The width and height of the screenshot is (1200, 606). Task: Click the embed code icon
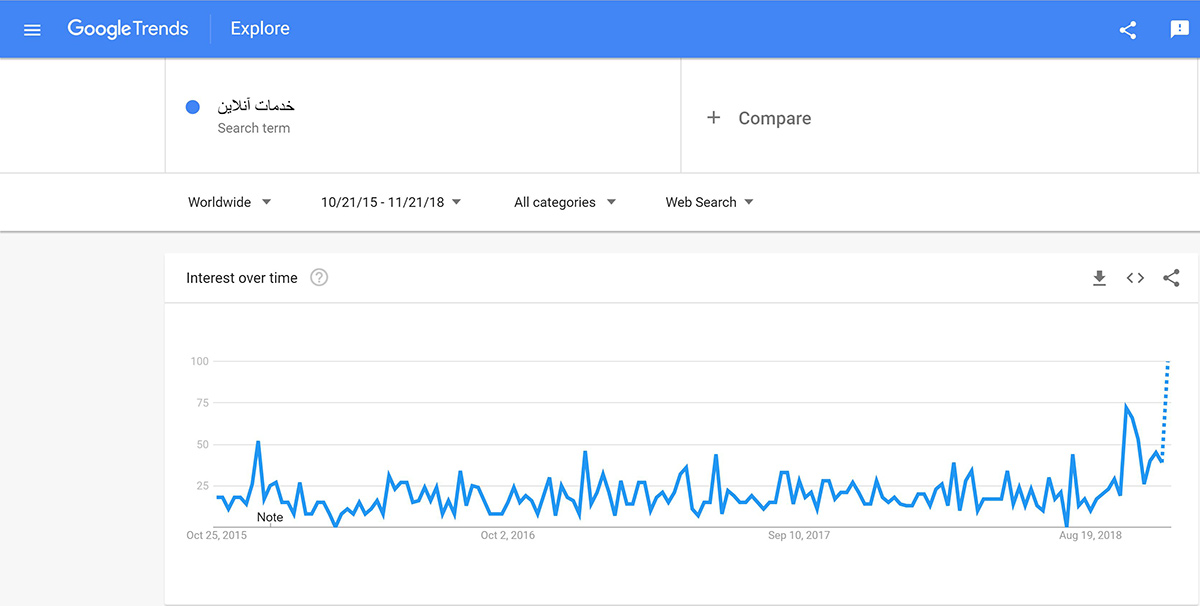pos(1135,278)
